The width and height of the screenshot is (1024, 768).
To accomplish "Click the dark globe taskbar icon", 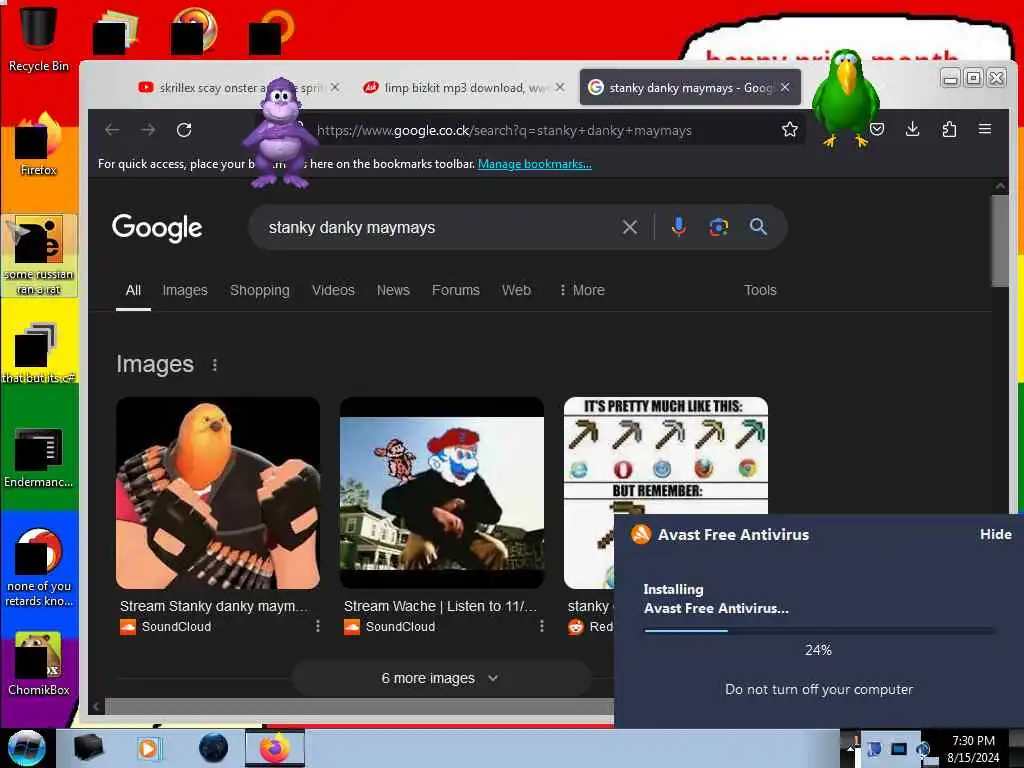I will pyautogui.click(x=214, y=748).
